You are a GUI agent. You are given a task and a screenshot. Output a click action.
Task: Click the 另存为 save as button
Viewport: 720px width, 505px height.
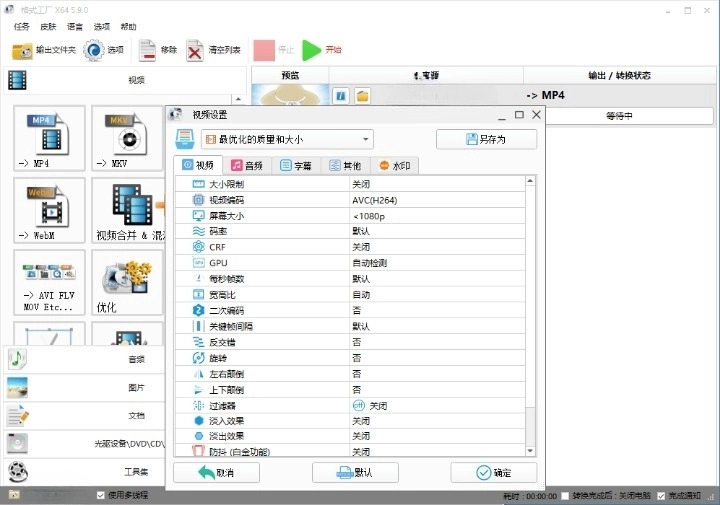(x=486, y=139)
